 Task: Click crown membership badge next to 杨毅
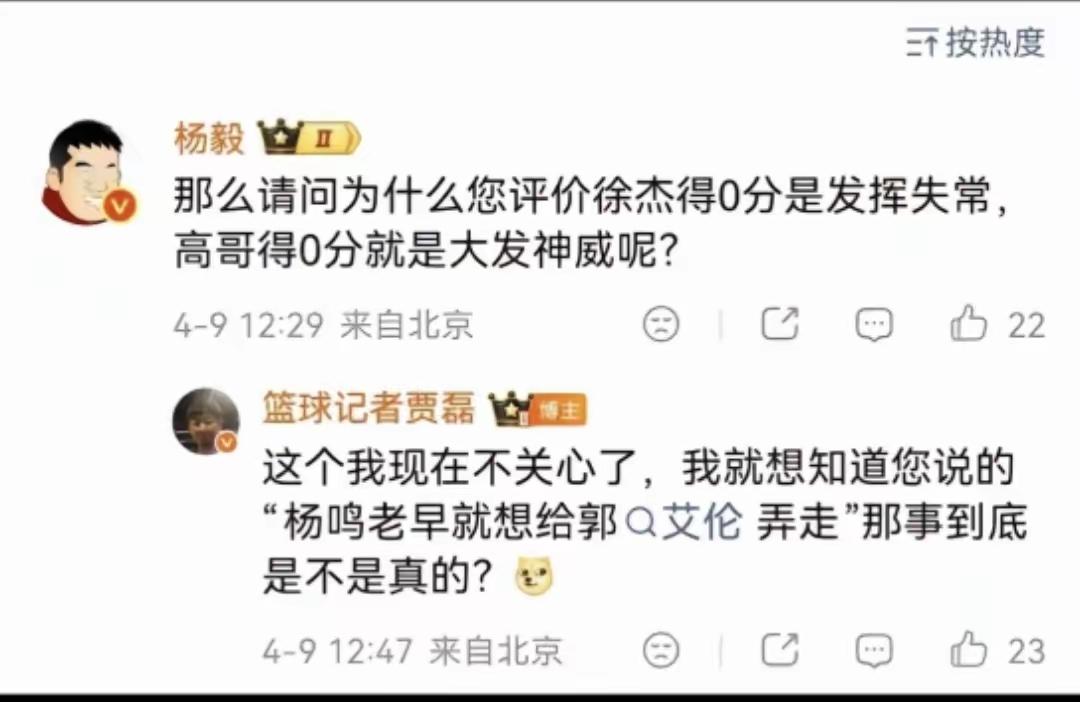[280, 137]
